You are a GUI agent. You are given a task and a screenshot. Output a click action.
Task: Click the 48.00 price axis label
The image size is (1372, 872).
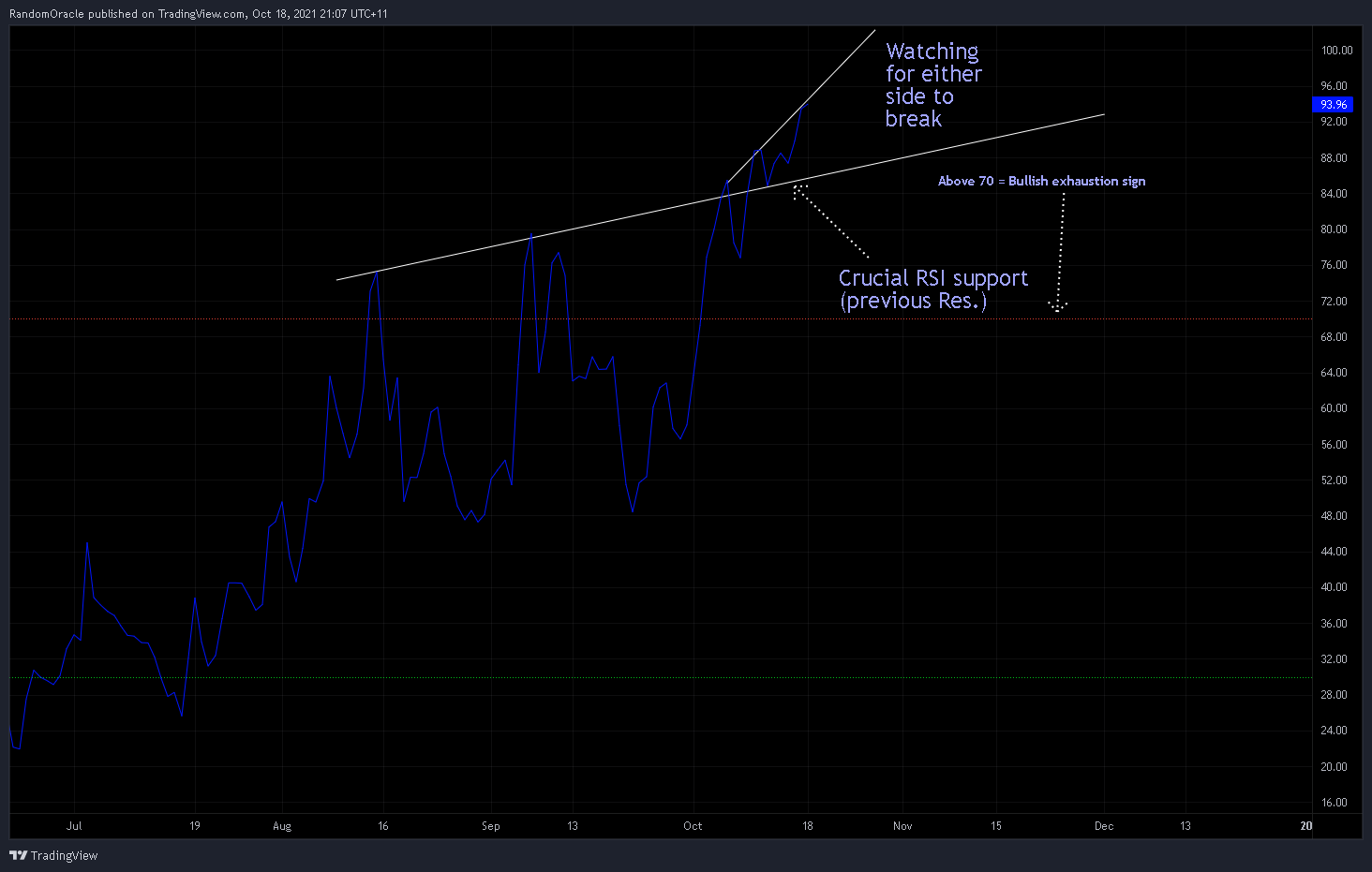(x=1334, y=516)
